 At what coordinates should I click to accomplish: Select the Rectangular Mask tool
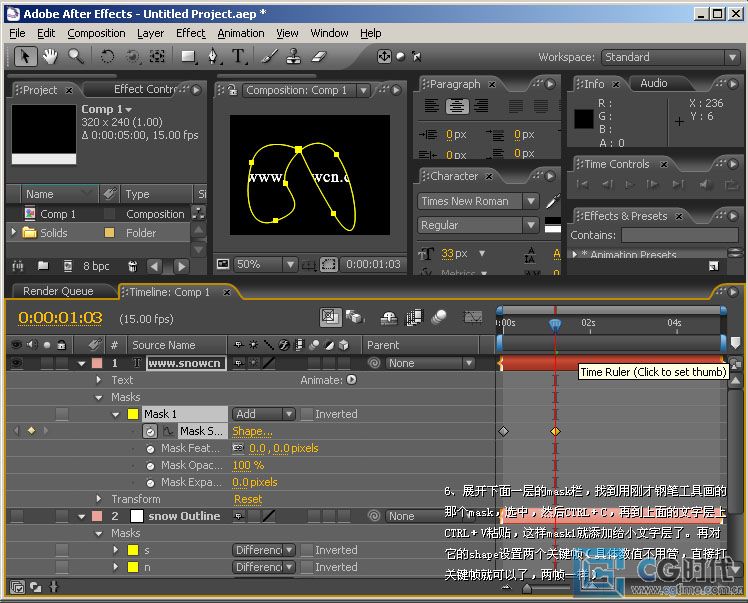tap(188, 57)
